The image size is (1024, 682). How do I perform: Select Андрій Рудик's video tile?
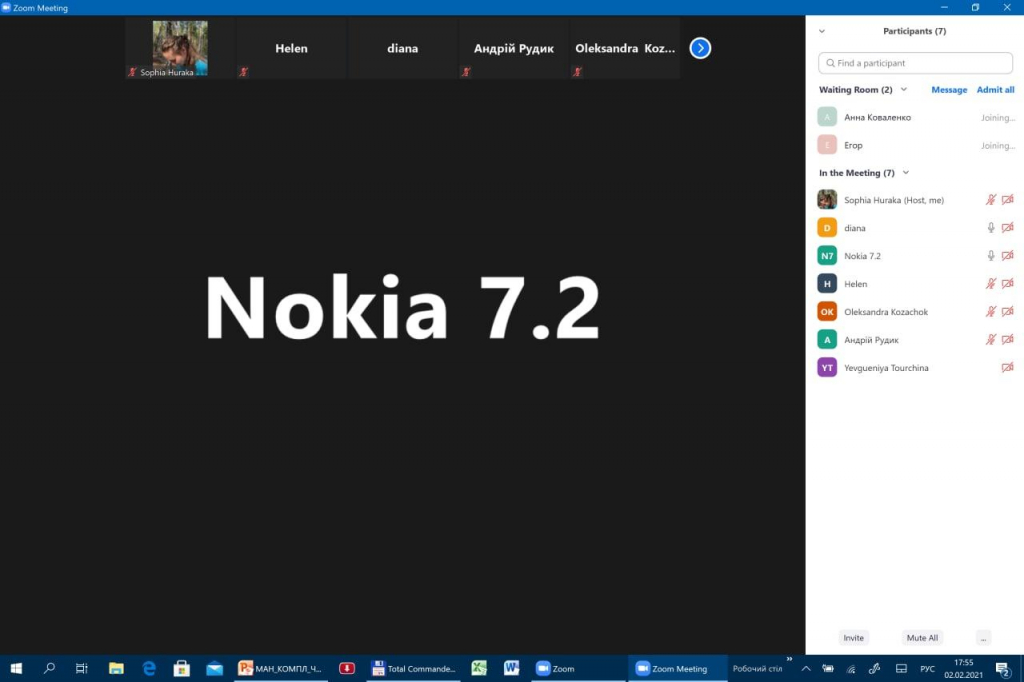(513, 48)
